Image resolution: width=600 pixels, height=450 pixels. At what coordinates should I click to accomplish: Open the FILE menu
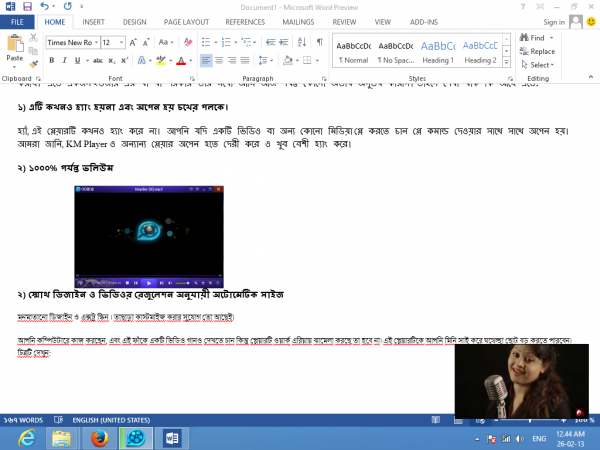(17, 20)
